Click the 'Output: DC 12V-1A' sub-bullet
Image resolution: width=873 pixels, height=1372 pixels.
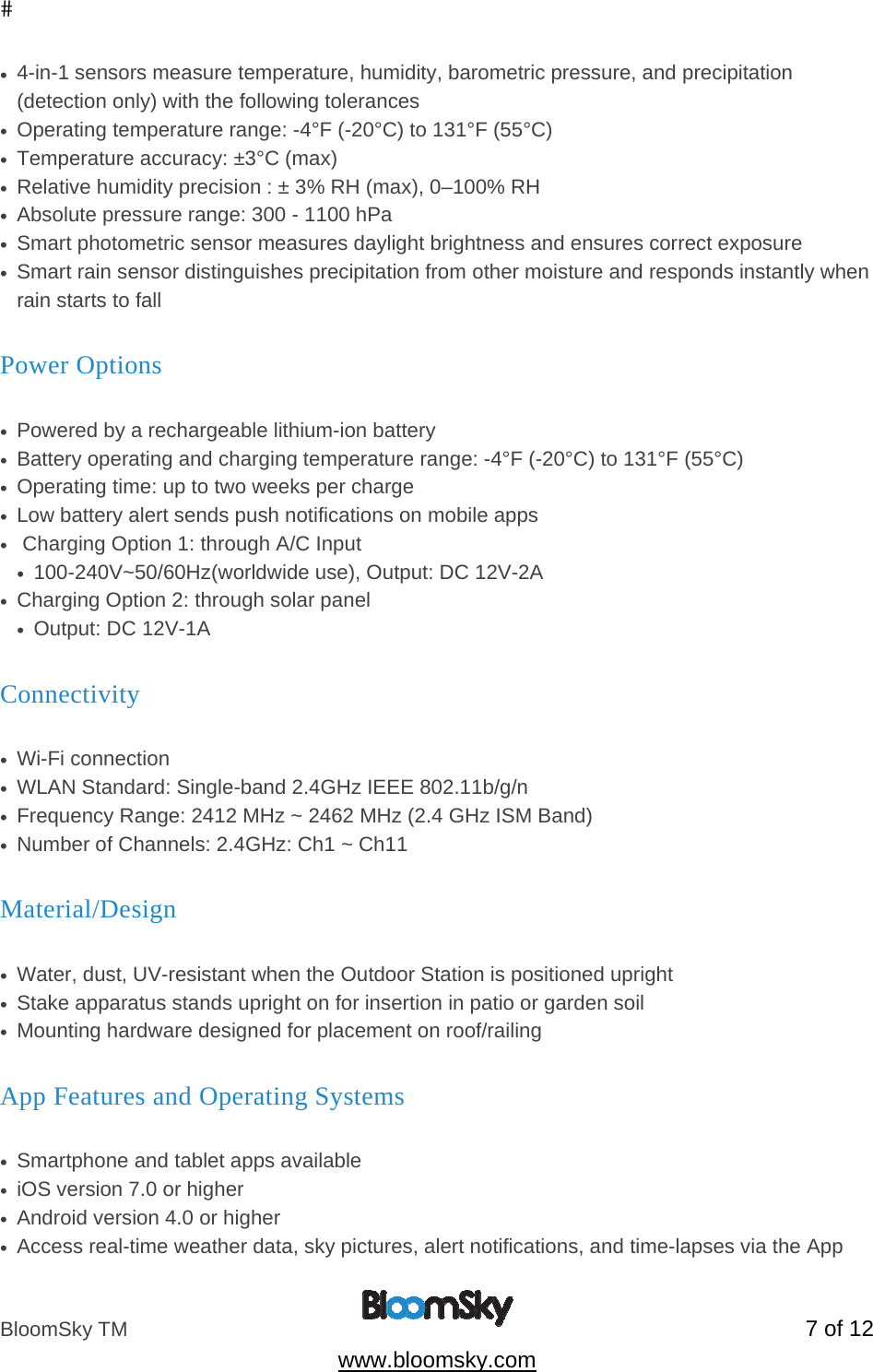click(122, 629)
